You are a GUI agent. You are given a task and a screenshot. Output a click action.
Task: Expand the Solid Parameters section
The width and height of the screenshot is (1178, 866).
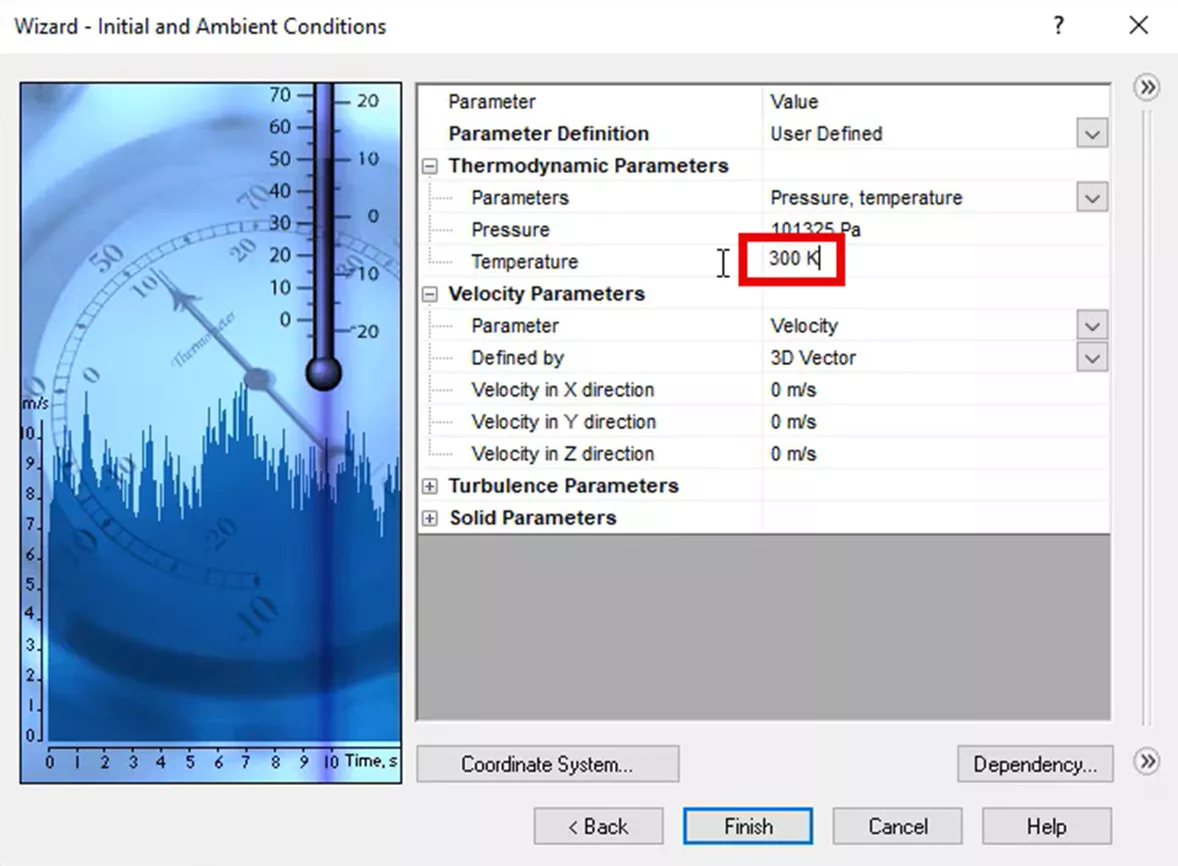click(x=430, y=517)
